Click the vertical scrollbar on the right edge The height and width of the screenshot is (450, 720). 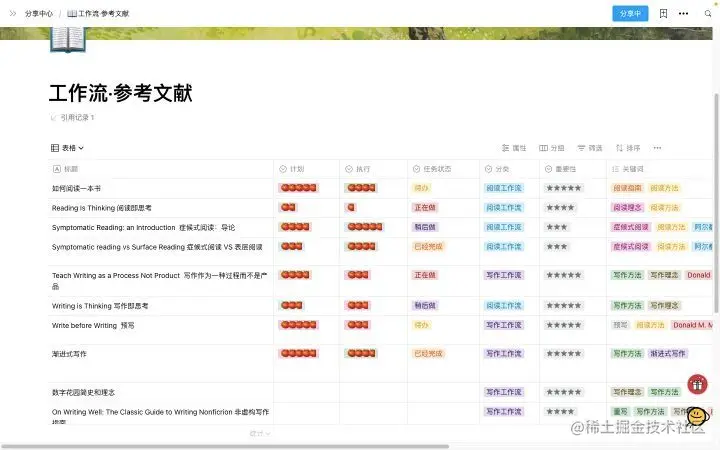tap(716, 204)
